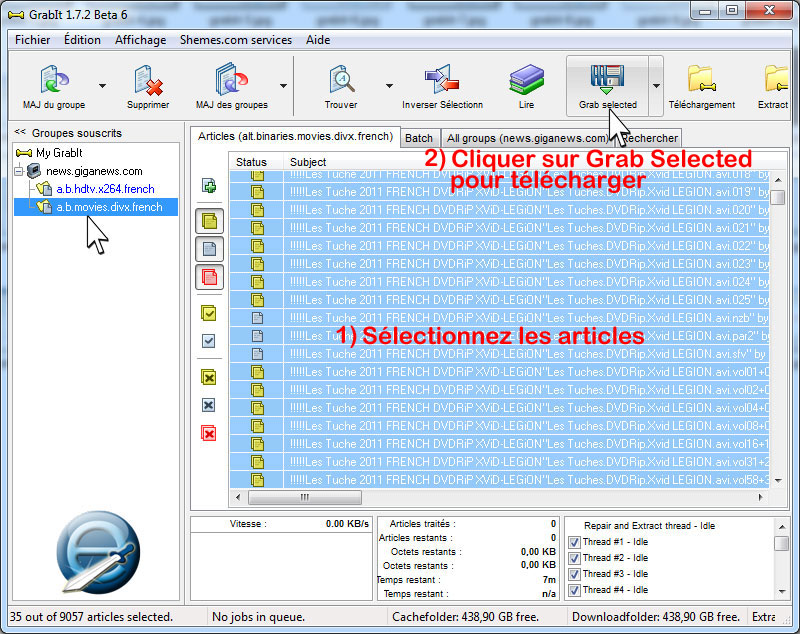Select article row ending avi.025
800x634 pixels.
click(x=499, y=300)
